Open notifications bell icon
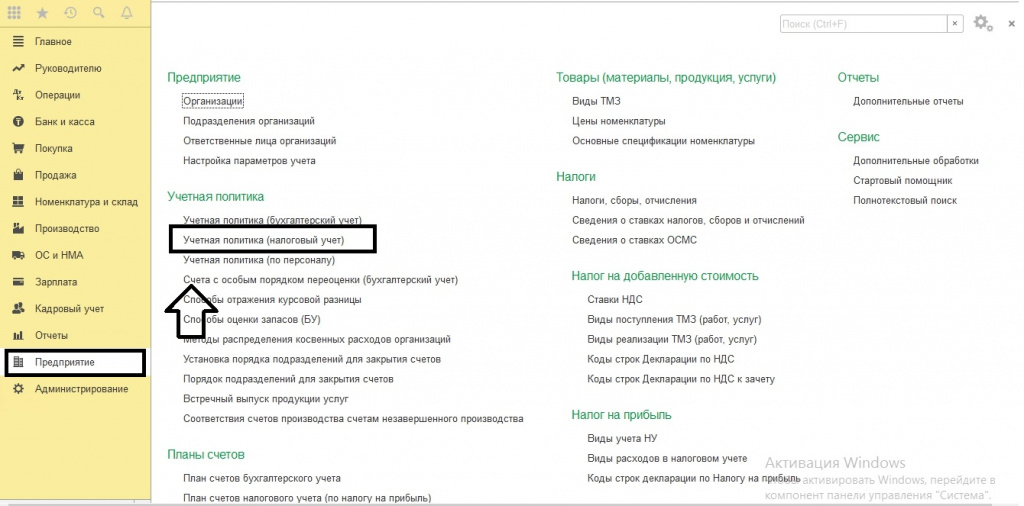This screenshot has height=506, width=1024. (126, 14)
